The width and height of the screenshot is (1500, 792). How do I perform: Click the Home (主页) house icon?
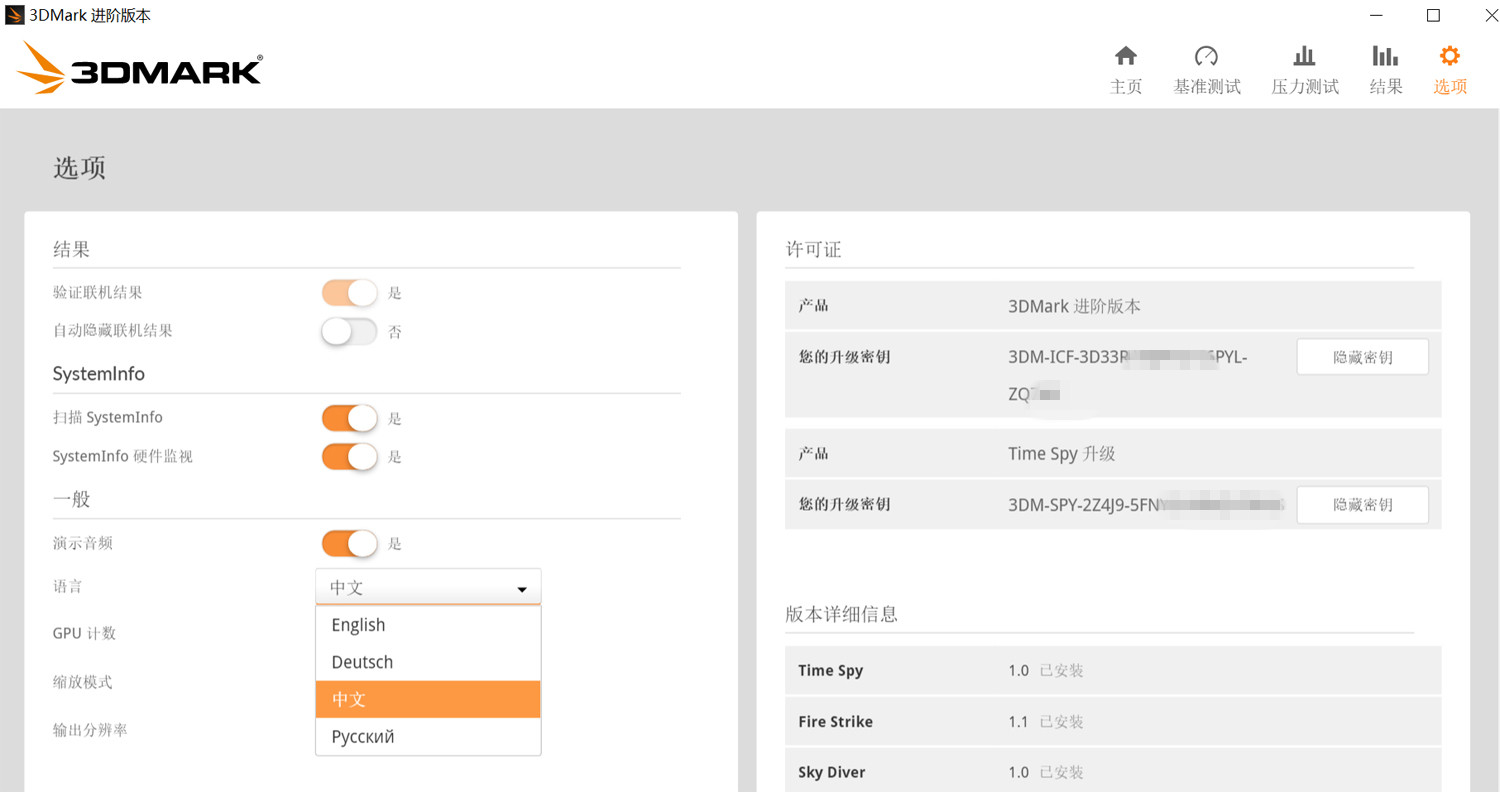coord(1126,56)
